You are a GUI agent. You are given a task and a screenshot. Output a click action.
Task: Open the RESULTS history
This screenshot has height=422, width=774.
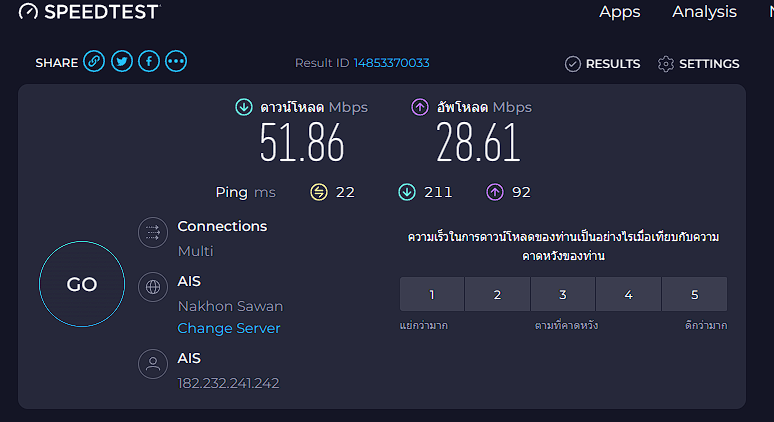pyautogui.click(x=602, y=64)
